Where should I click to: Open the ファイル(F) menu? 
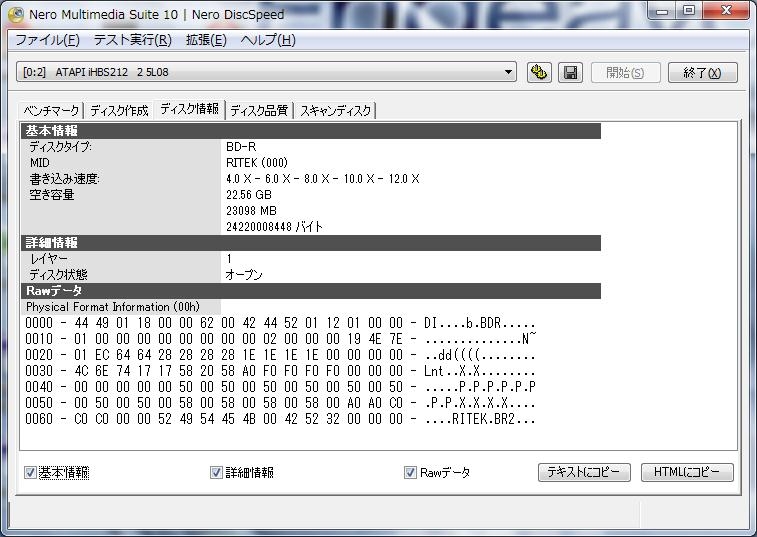47,40
